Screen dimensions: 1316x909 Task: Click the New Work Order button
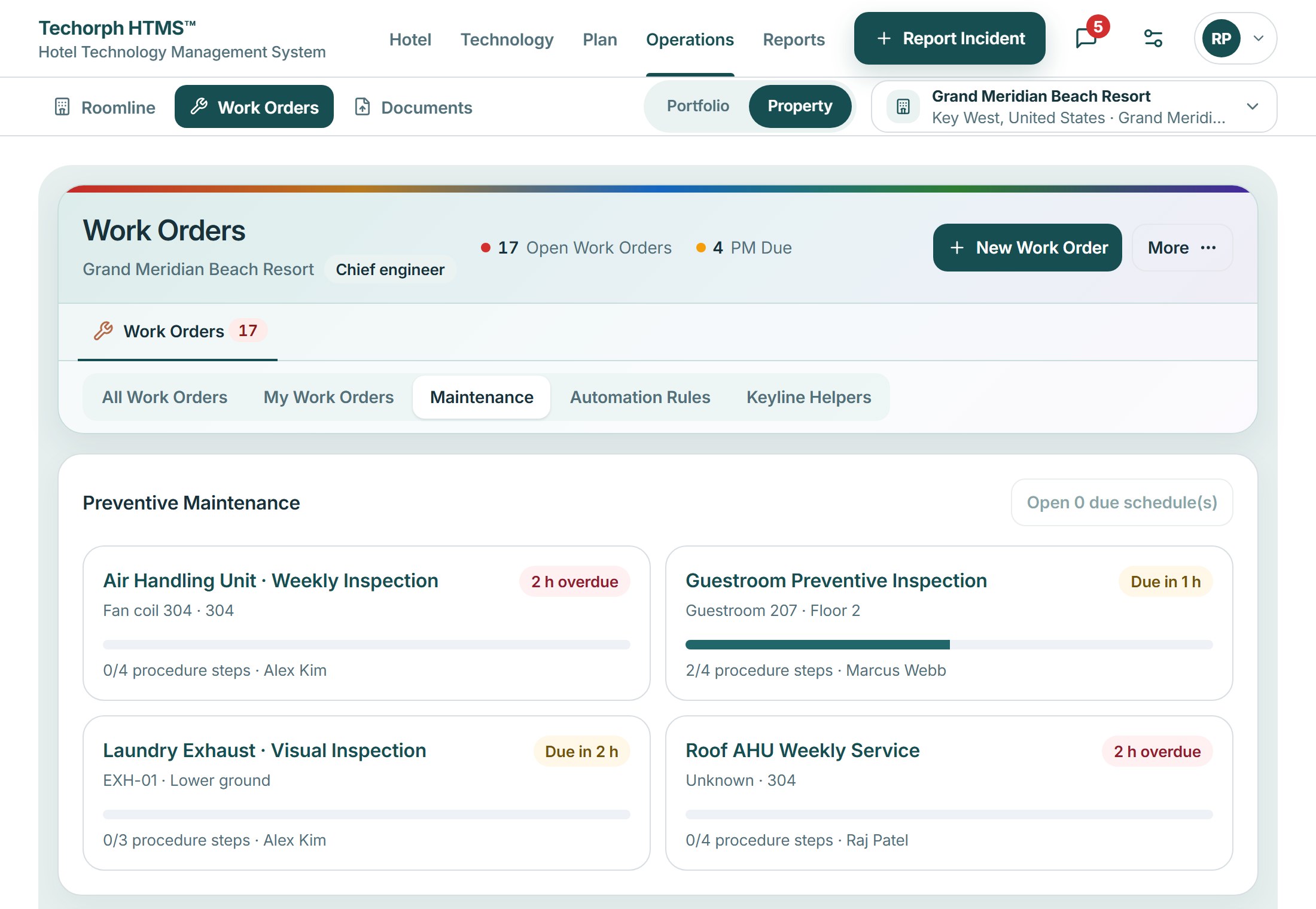pos(1027,248)
